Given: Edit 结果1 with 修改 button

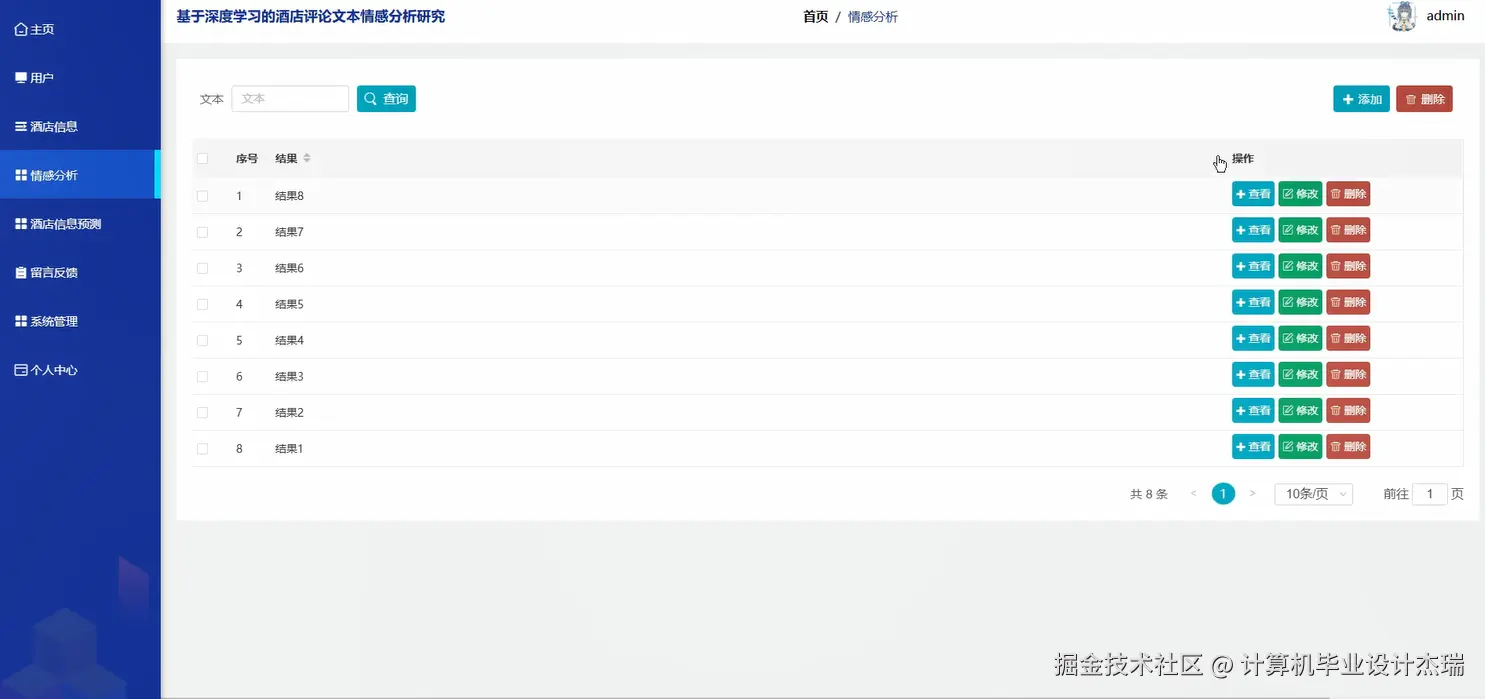Looking at the screenshot, I should (1300, 446).
